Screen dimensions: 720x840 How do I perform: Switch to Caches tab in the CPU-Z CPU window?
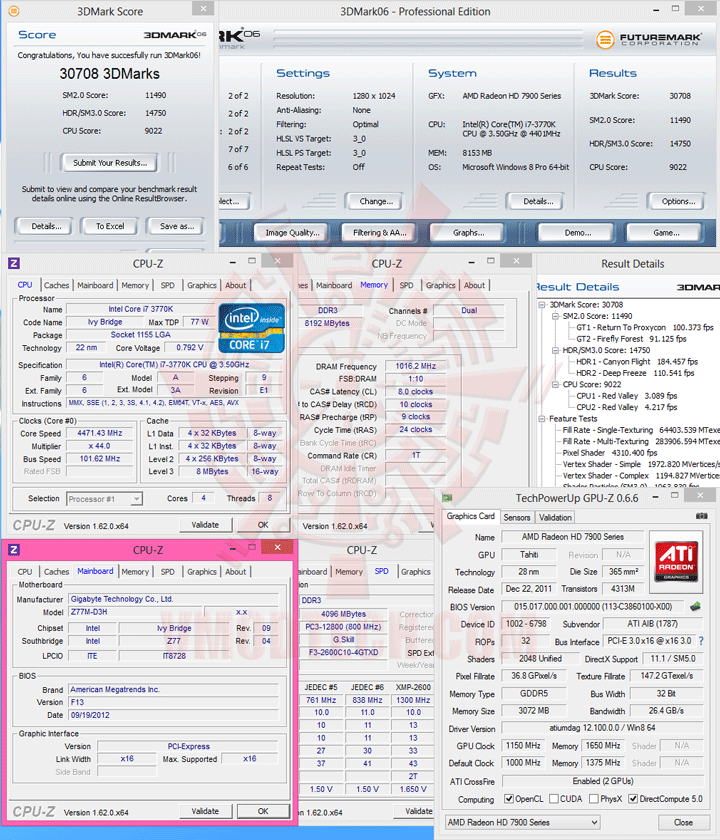click(56, 286)
